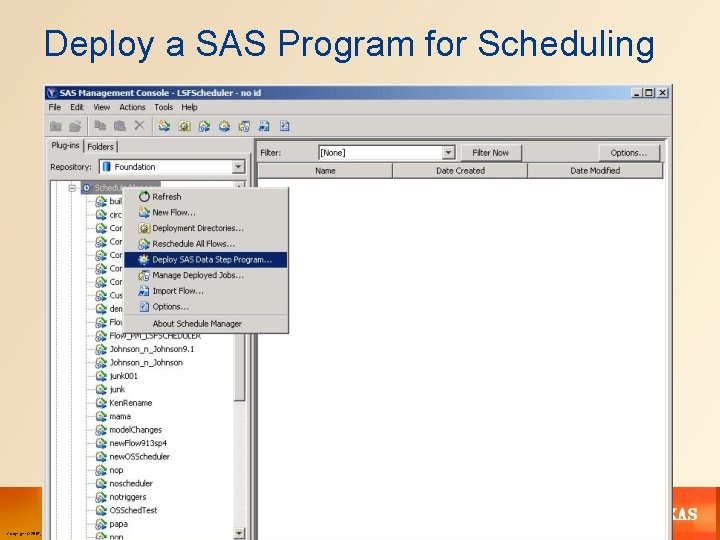
Task: Select the Flow_PM_LSFSCHEDULER flow
Action: click(155, 336)
